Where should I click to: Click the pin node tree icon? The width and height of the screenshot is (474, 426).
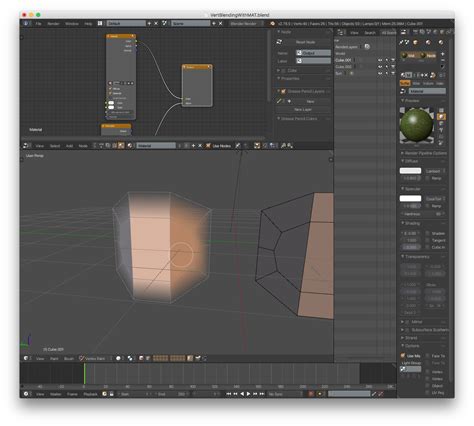(238, 146)
